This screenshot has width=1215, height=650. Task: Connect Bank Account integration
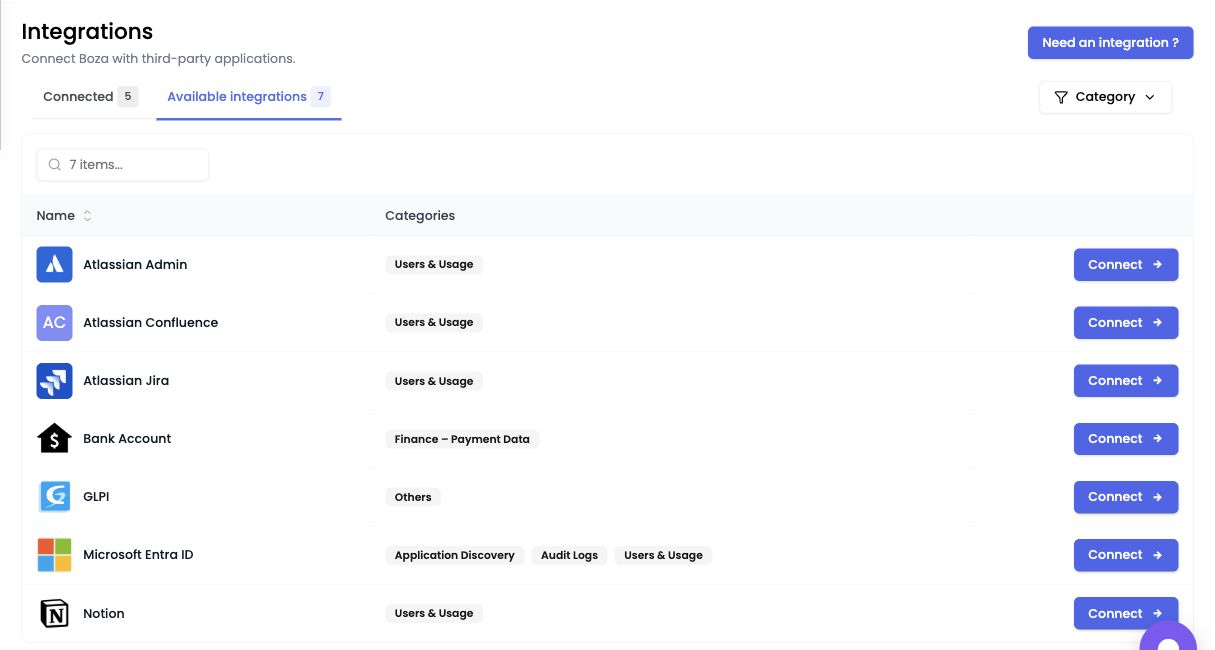(x=1126, y=439)
